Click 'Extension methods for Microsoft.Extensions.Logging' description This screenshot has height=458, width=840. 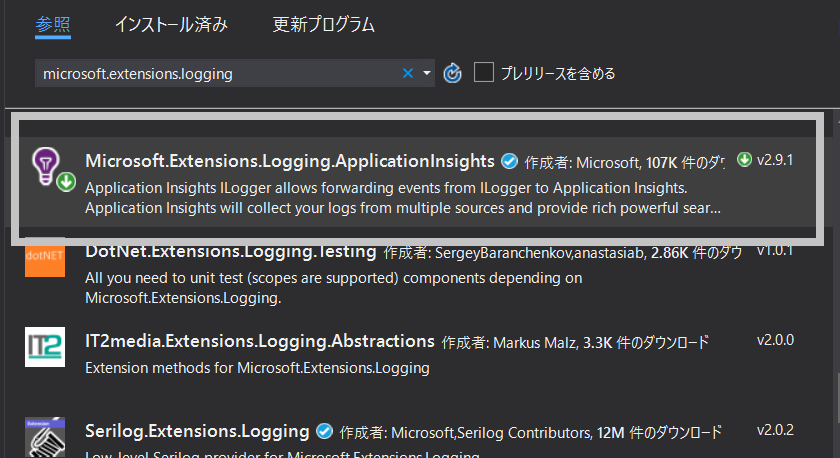coord(257,368)
